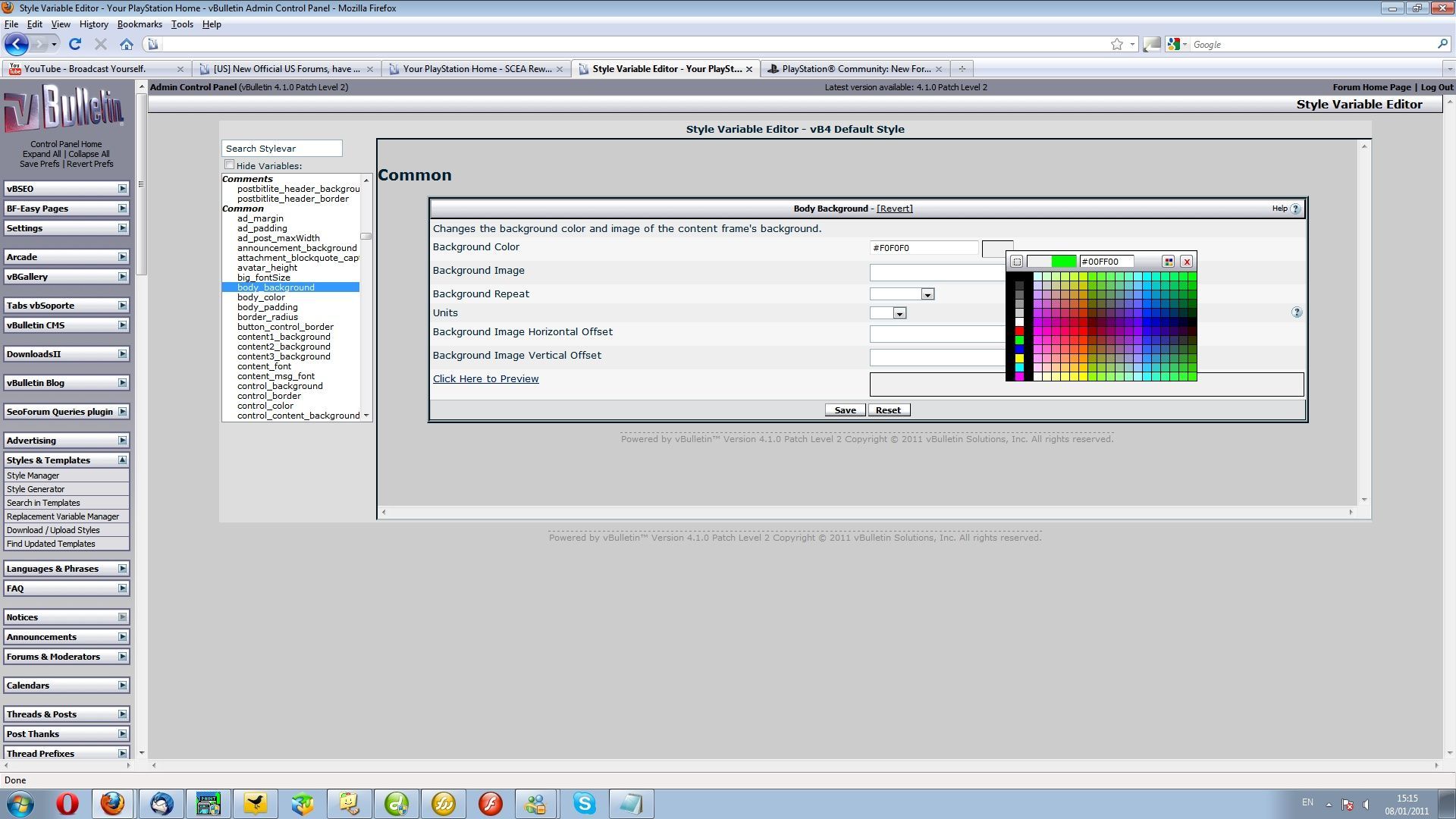The width and height of the screenshot is (1456, 819).
Task: Close the color picker popup
Action: [x=1187, y=262]
